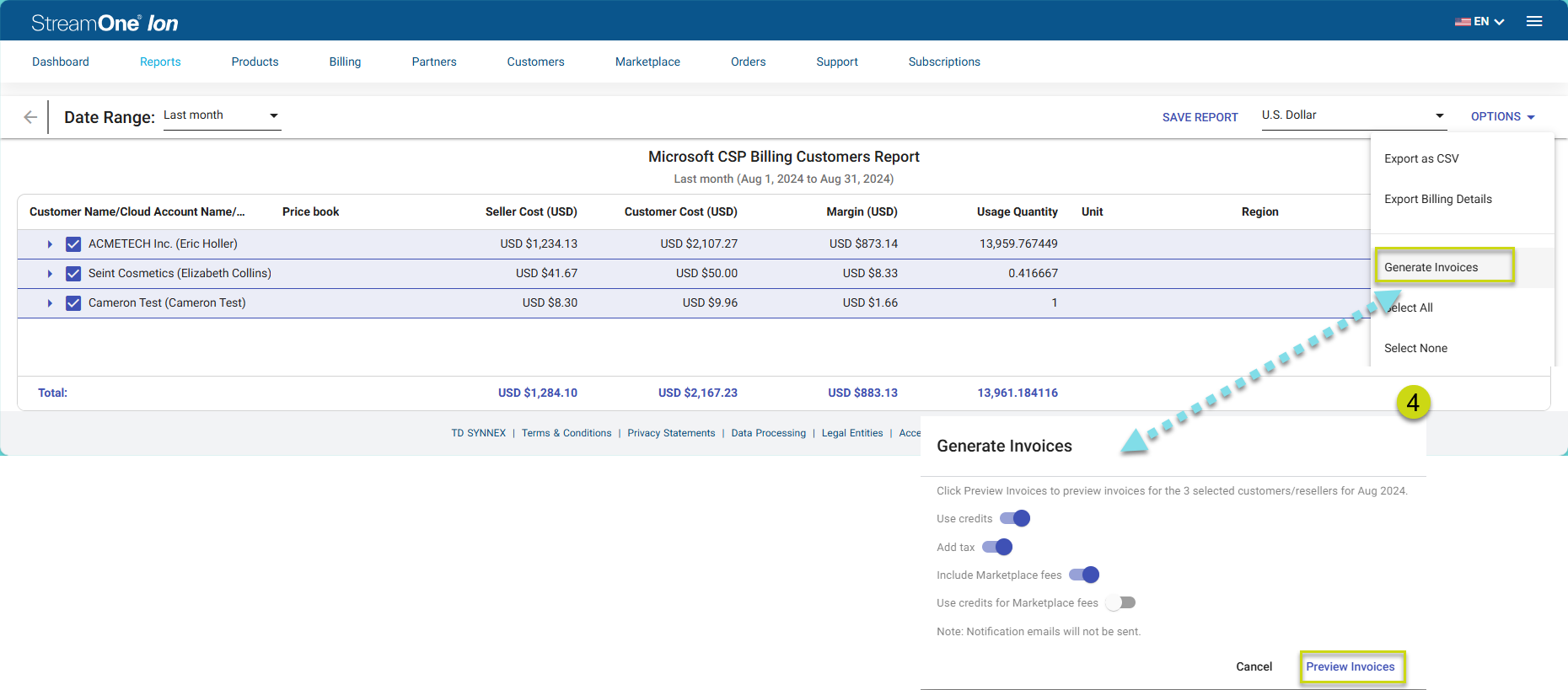Screen dimensions: 1568x690
Task: Open the TD SYNNEX footer link
Action: (478, 433)
